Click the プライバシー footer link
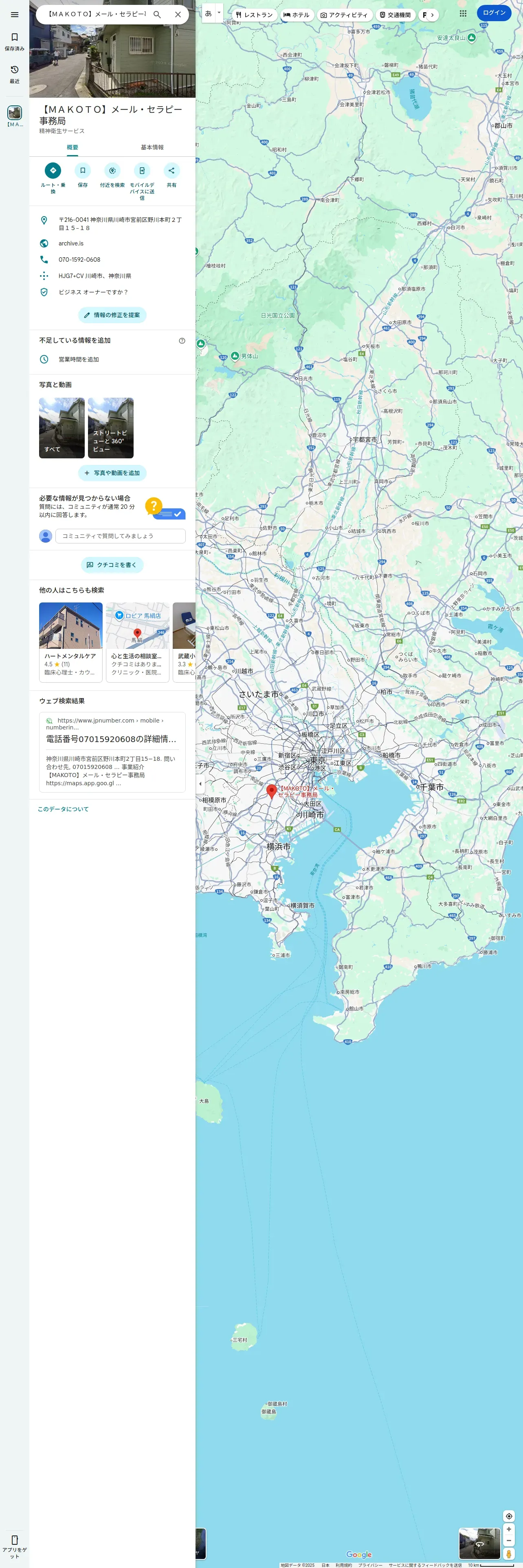This screenshot has width=523, height=1568. pos(370,1565)
